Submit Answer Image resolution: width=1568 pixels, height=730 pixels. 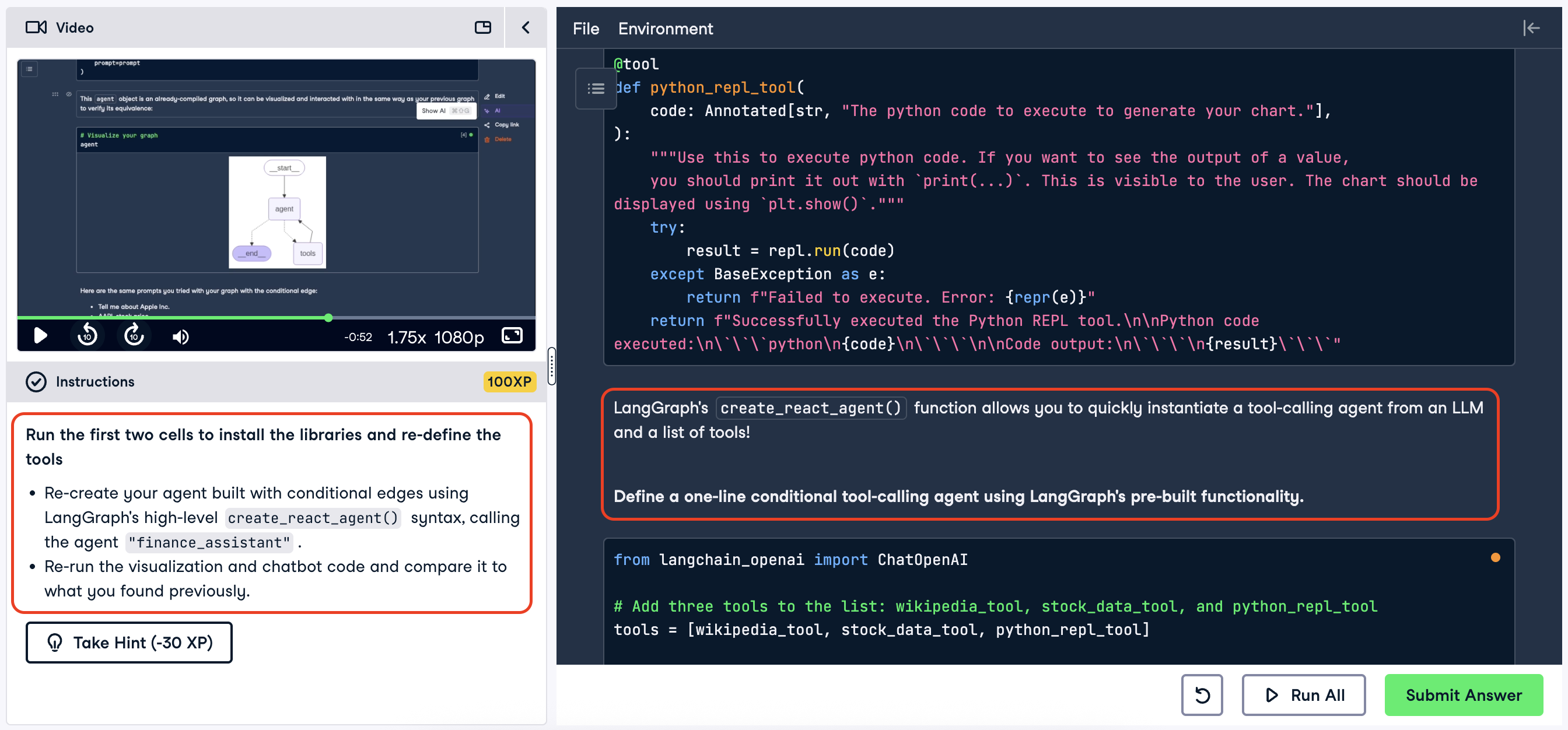1464,694
